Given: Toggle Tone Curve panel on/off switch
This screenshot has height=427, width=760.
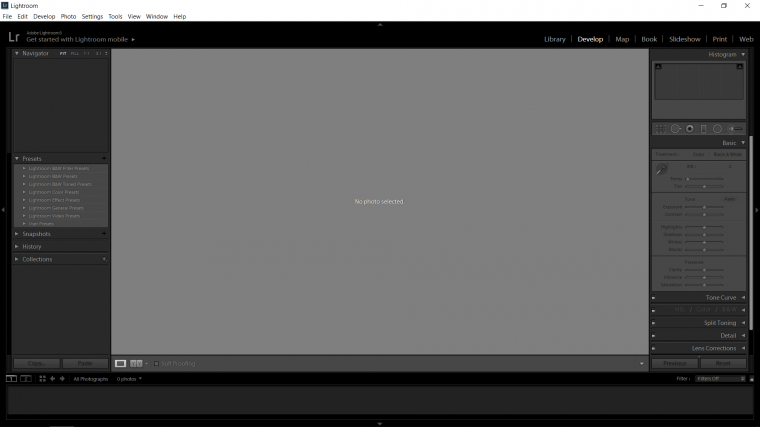Looking at the screenshot, I should [654, 298].
